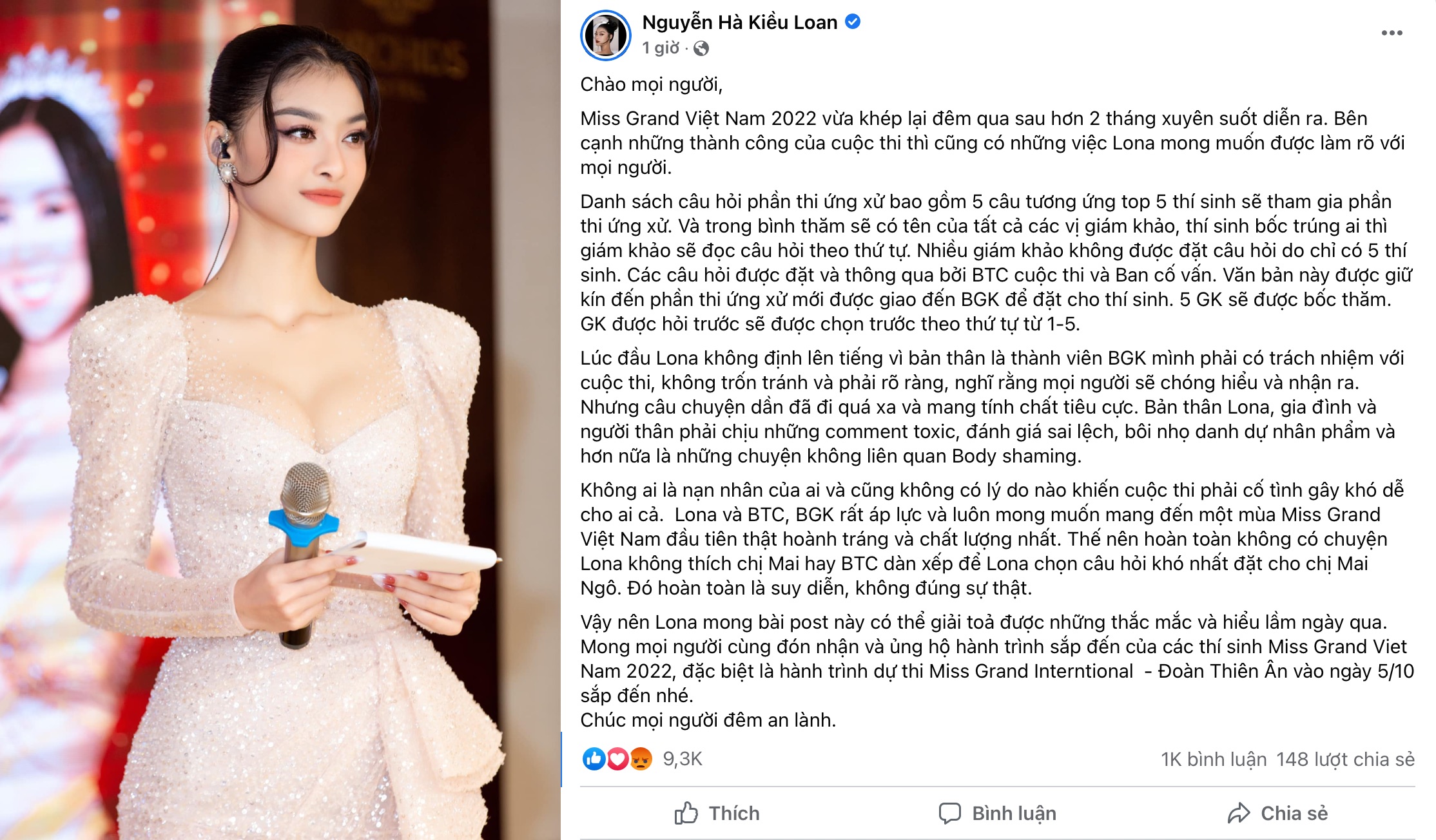Open the three-dot post options menu
The image size is (1436, 840).
tap(1392, 33)
